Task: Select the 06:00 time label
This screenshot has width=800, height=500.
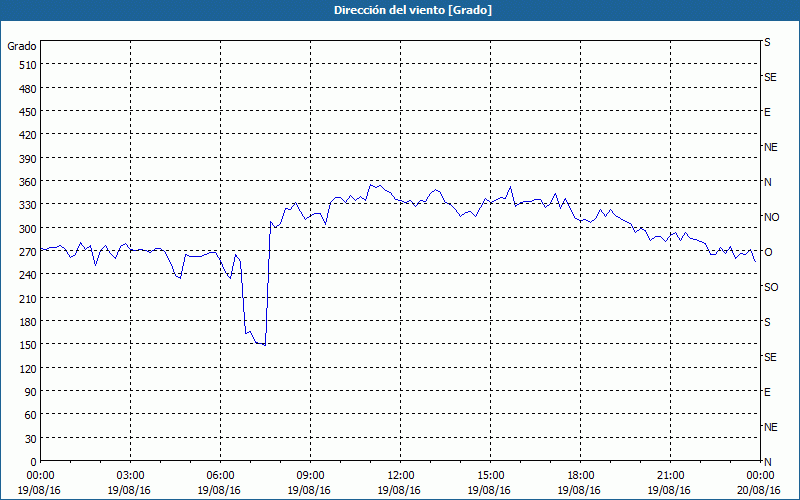Action: click(x=220, y=476)
